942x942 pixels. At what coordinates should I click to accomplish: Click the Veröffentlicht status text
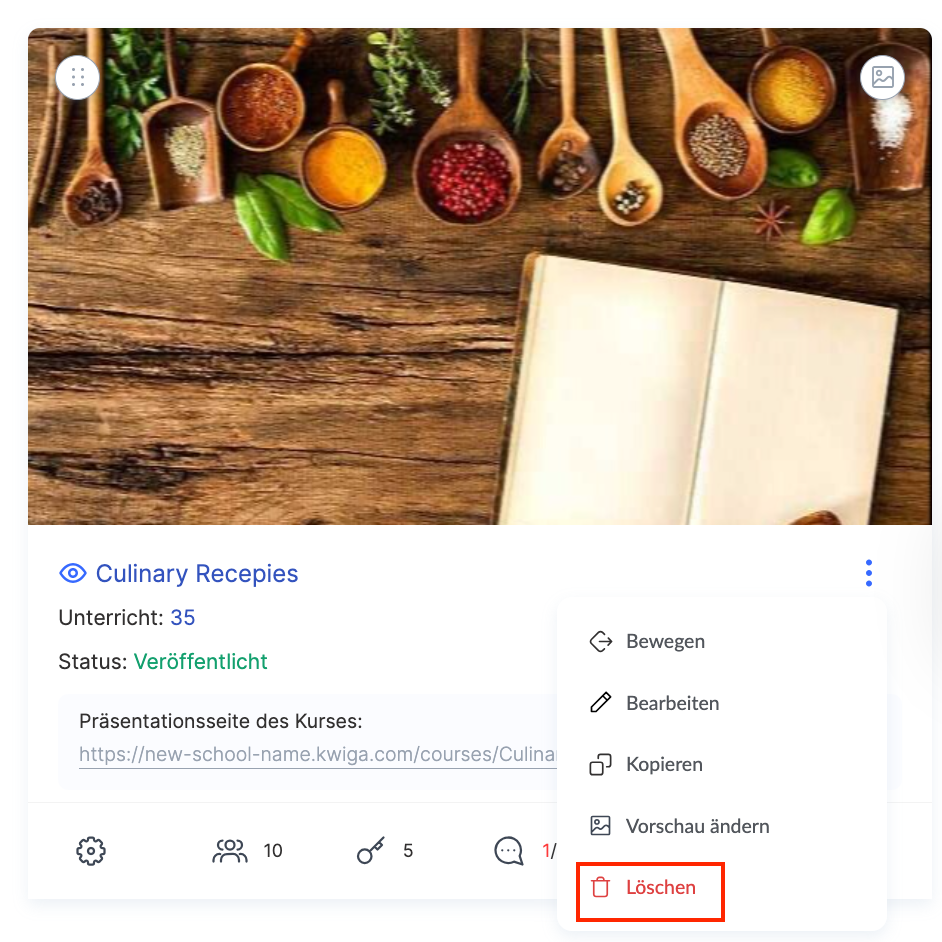click(201, 661)
